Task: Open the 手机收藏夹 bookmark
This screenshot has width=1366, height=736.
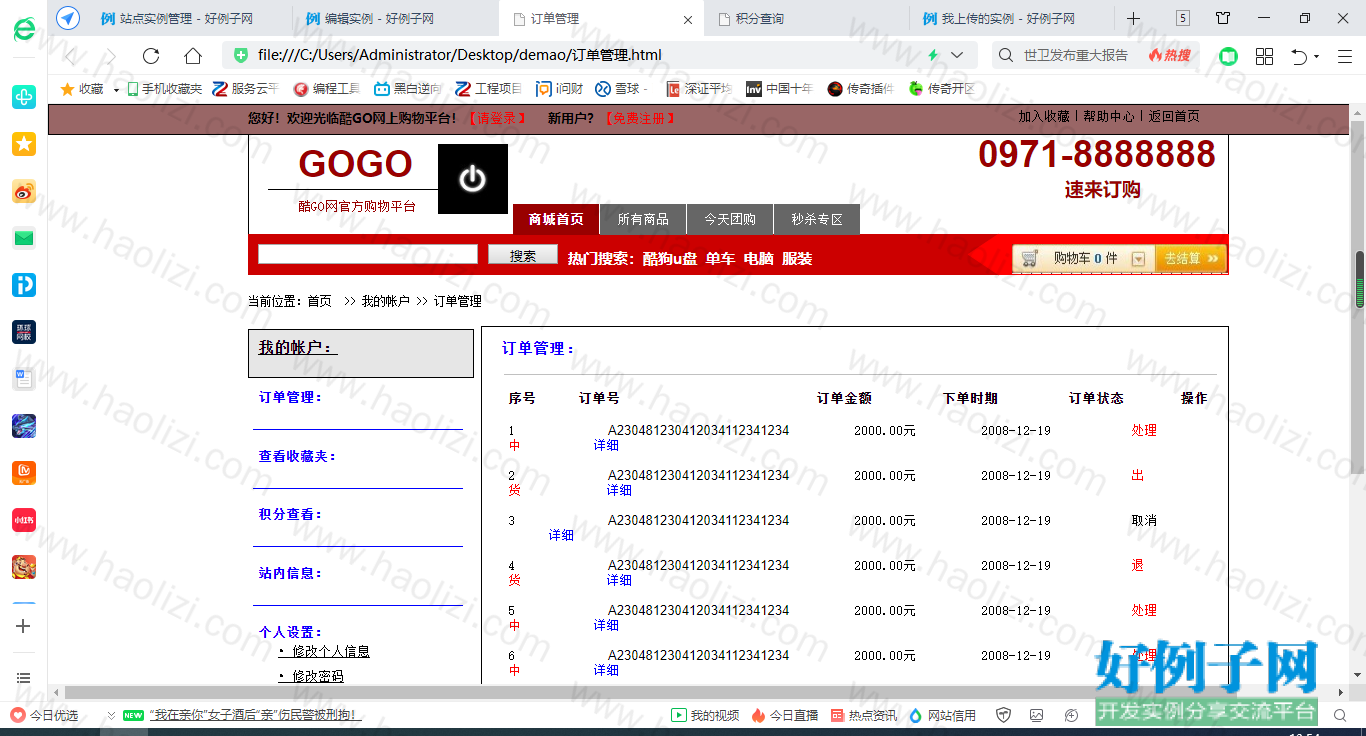Action: 165,89
